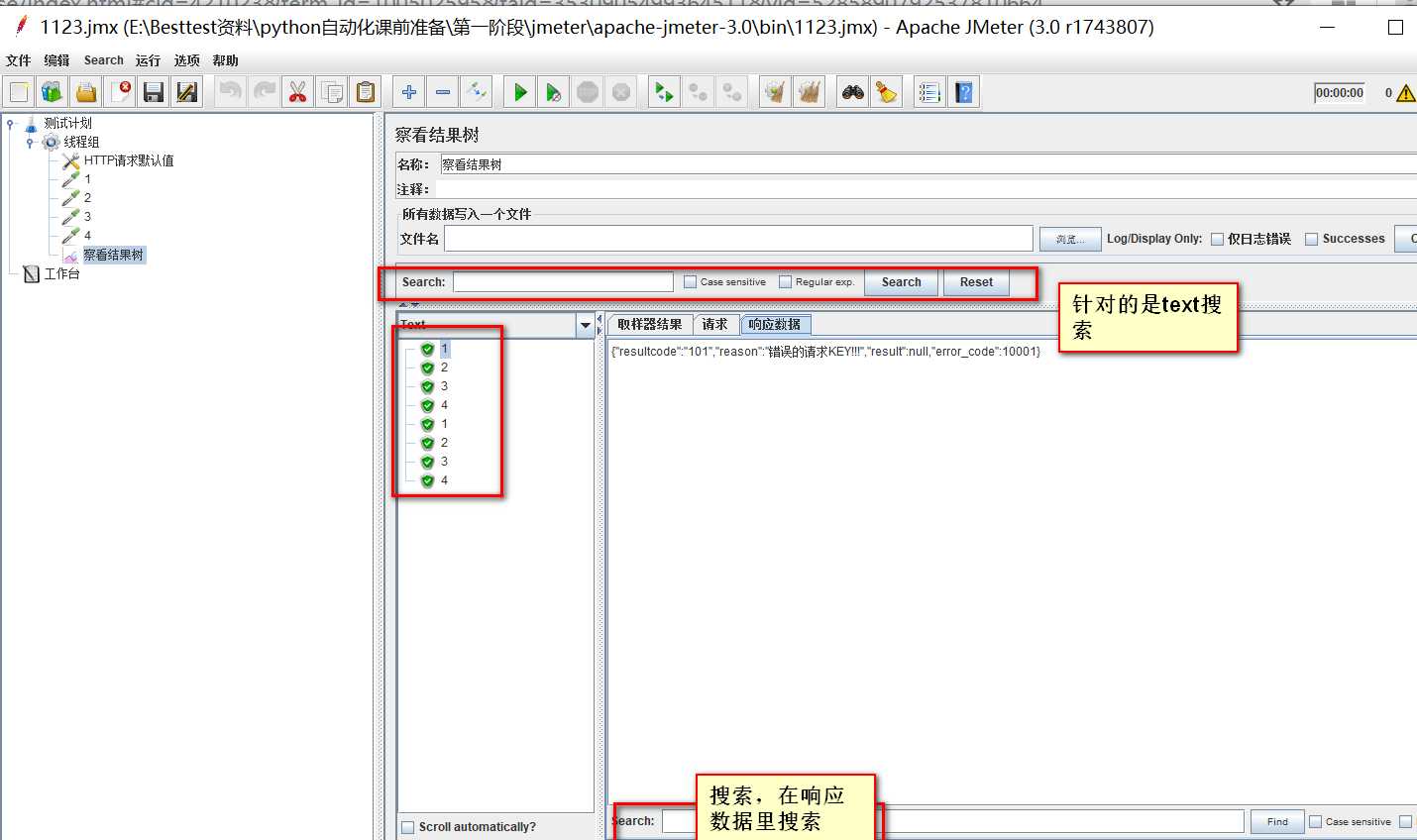The image size is (1417, 840).
Task: Click the Expand All plus icon
Action: [x=409, y=92]
